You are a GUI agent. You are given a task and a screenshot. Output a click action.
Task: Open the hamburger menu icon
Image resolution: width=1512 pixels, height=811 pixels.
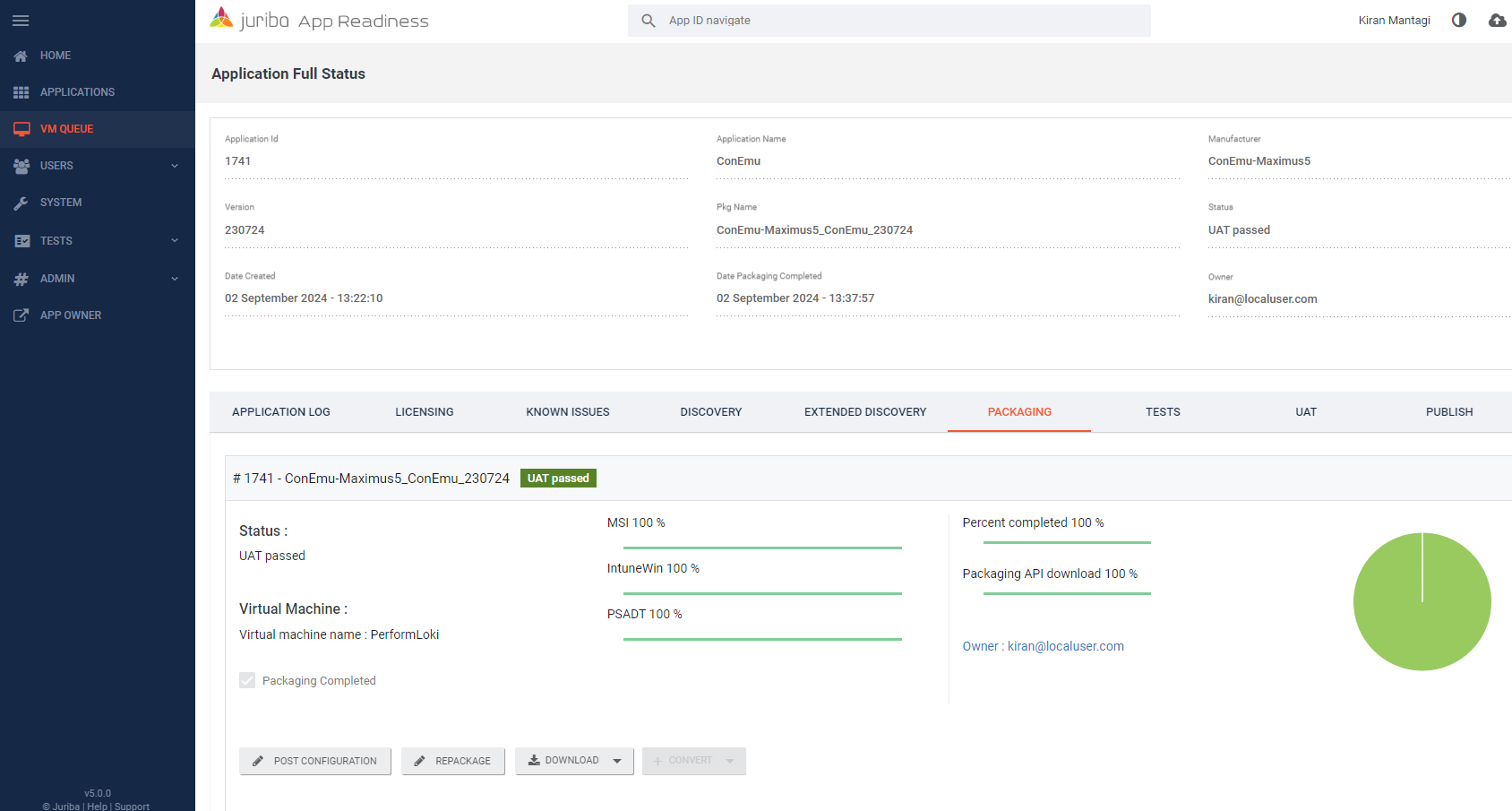[21, 21]
